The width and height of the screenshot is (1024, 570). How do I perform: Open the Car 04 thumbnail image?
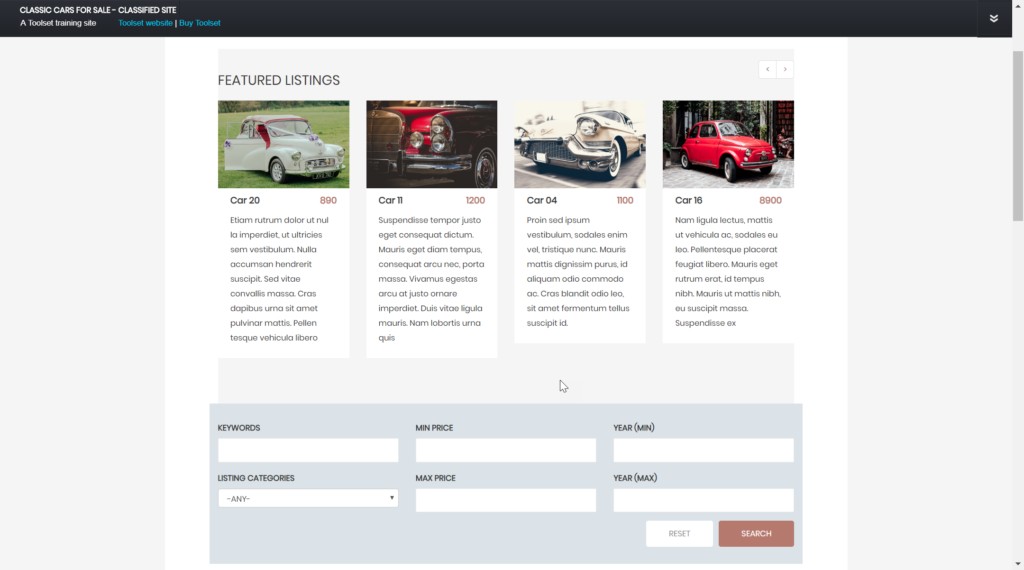tap(580, 144)
